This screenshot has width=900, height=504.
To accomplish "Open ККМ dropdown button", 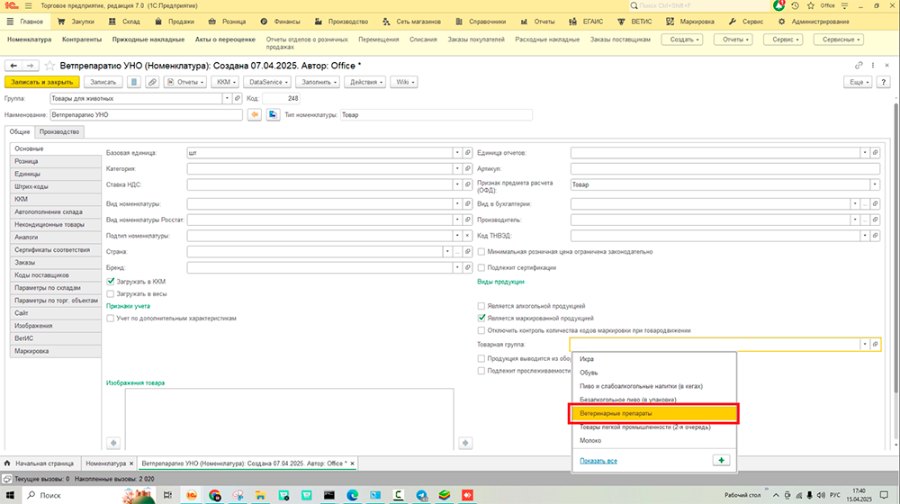I will [x=225, y=82].
